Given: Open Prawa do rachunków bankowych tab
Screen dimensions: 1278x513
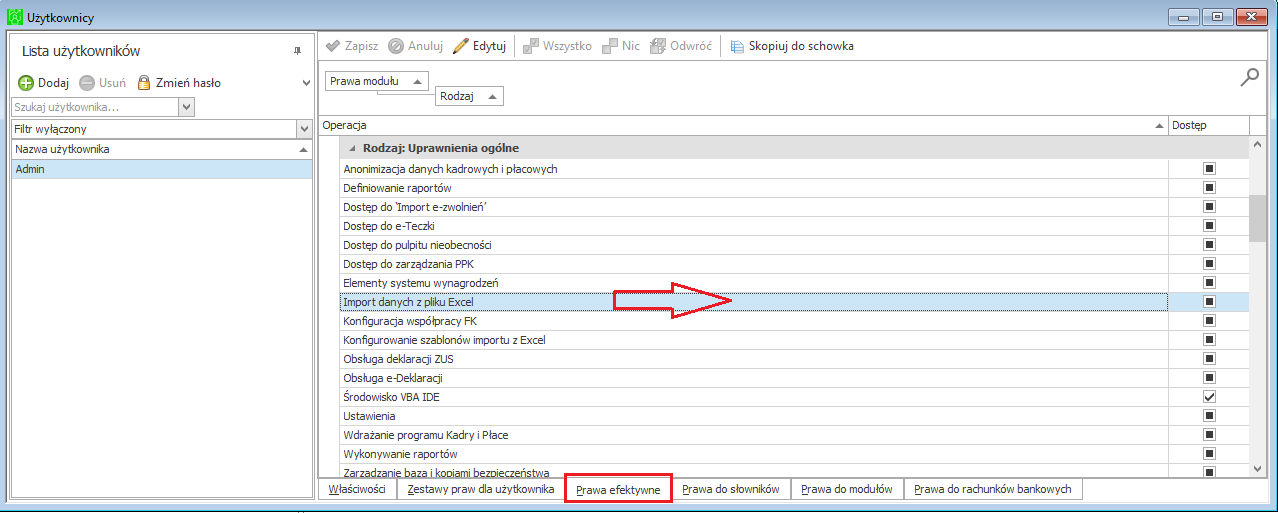Looking at the screenshot, I should point(993,489).
